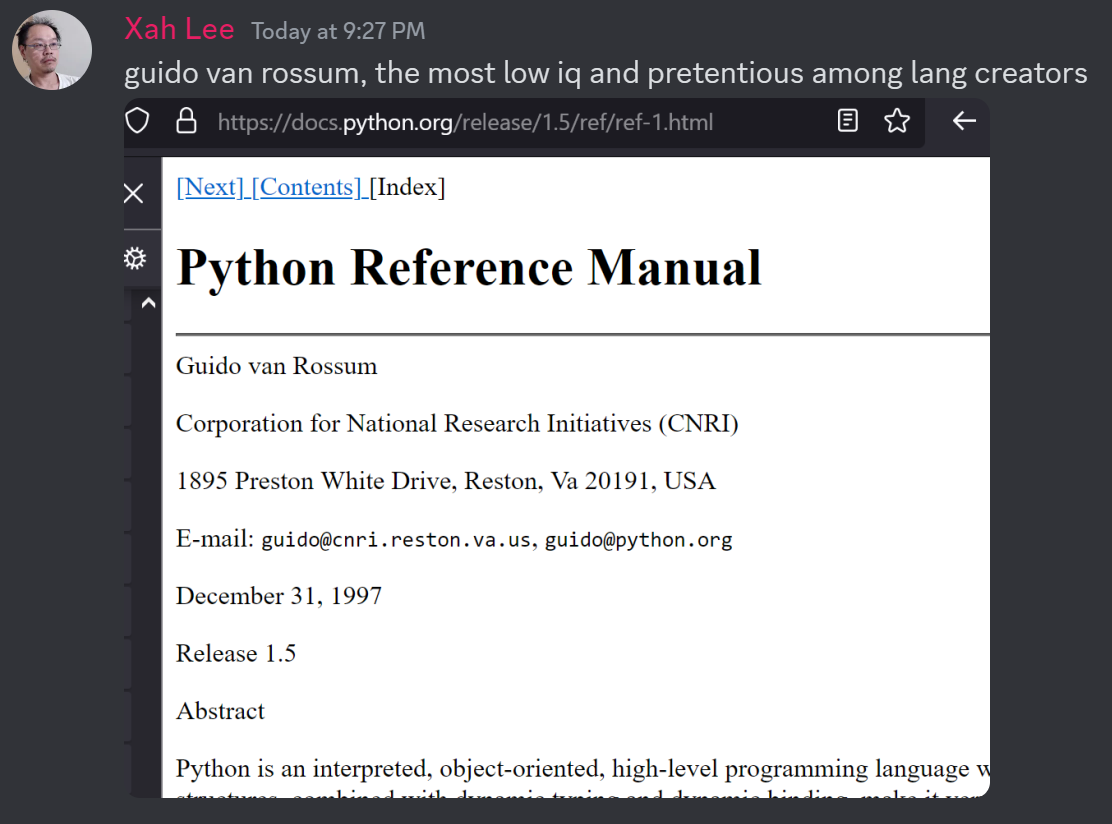1112x824 pixels.
Task: Open the [Contents] link
Action: (306, 187)
